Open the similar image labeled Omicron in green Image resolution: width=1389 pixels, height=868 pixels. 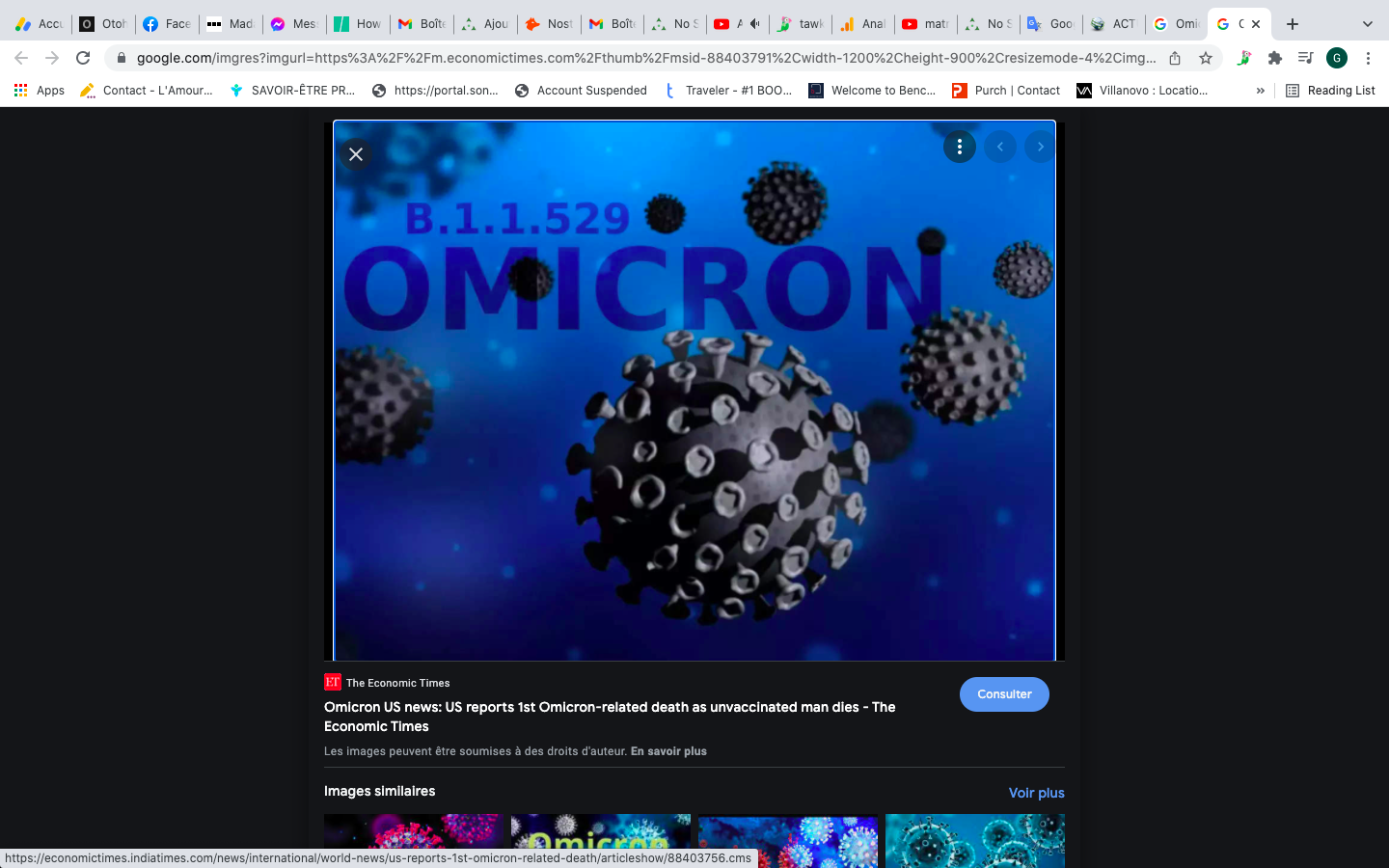[x=601, y=840]
